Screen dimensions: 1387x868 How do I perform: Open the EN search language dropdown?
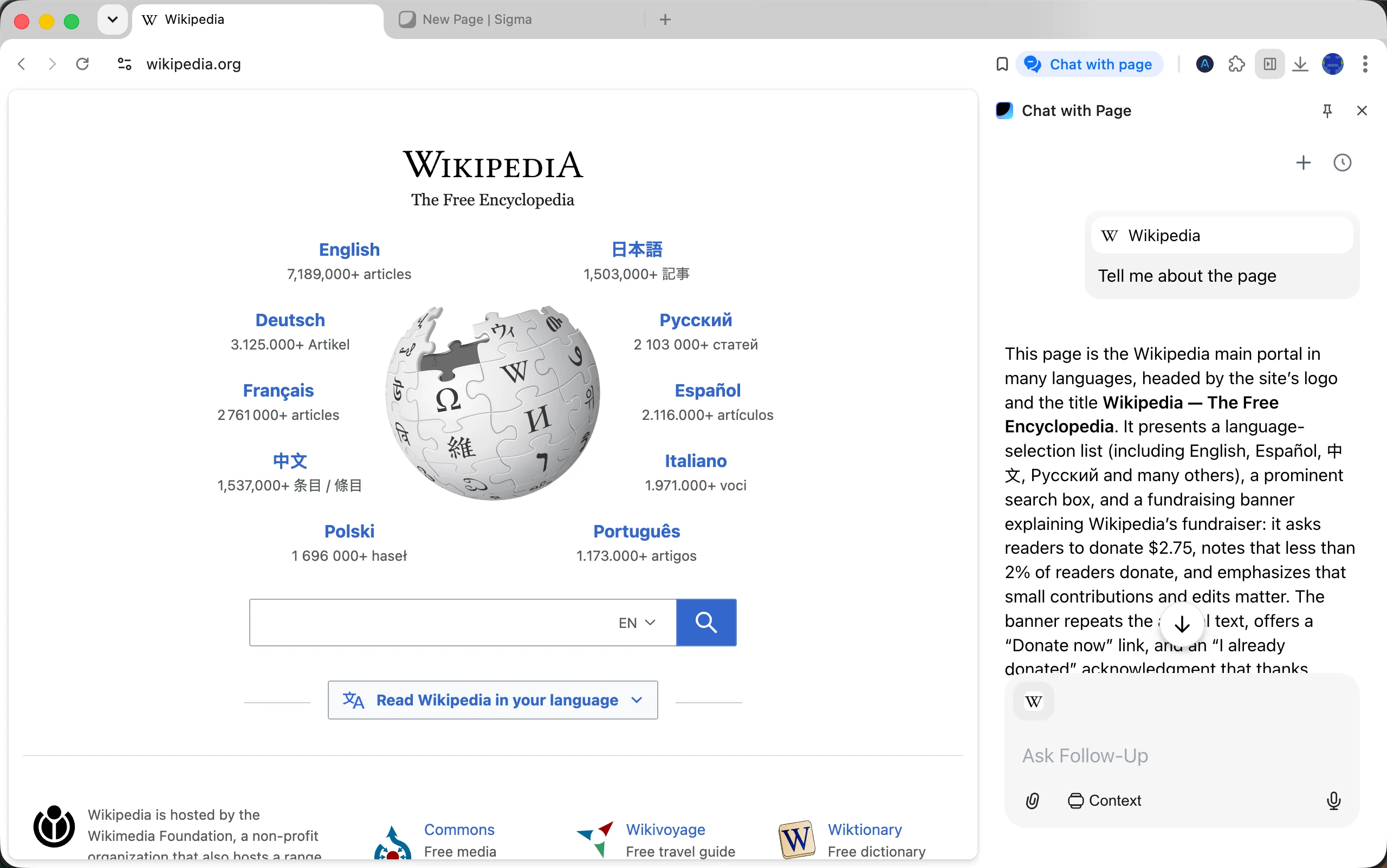637,623
